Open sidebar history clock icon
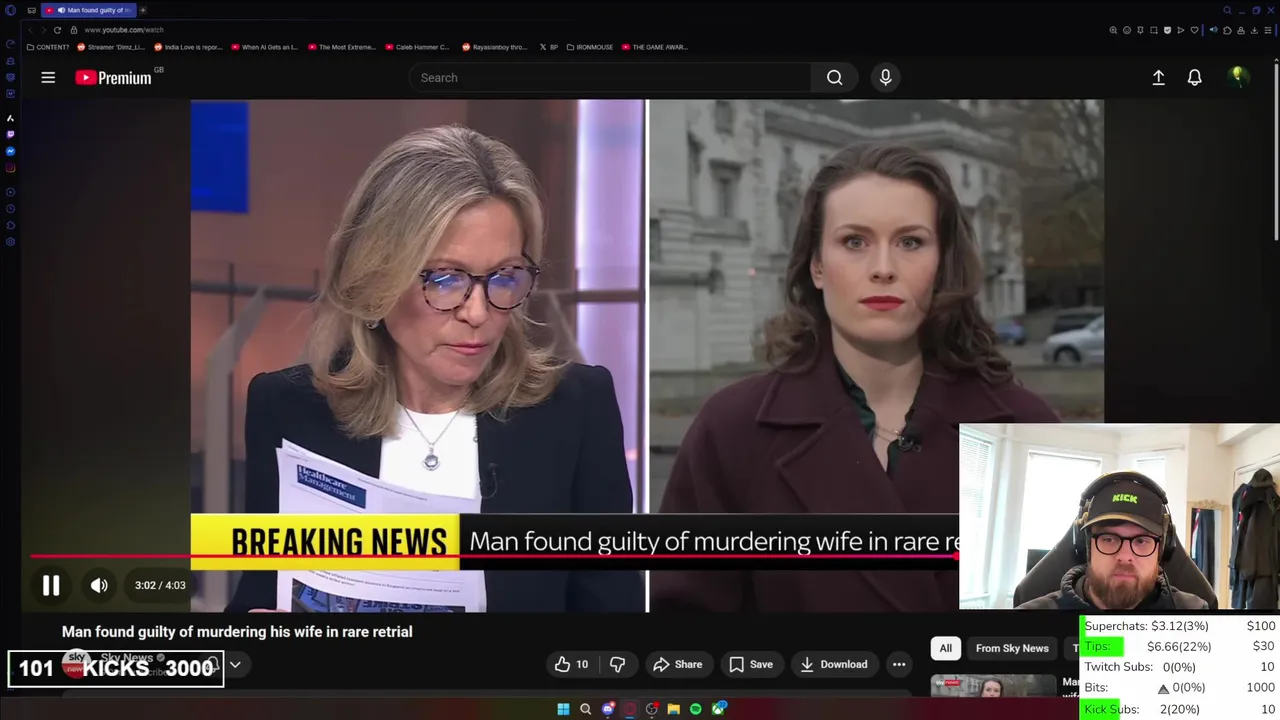 10,208
